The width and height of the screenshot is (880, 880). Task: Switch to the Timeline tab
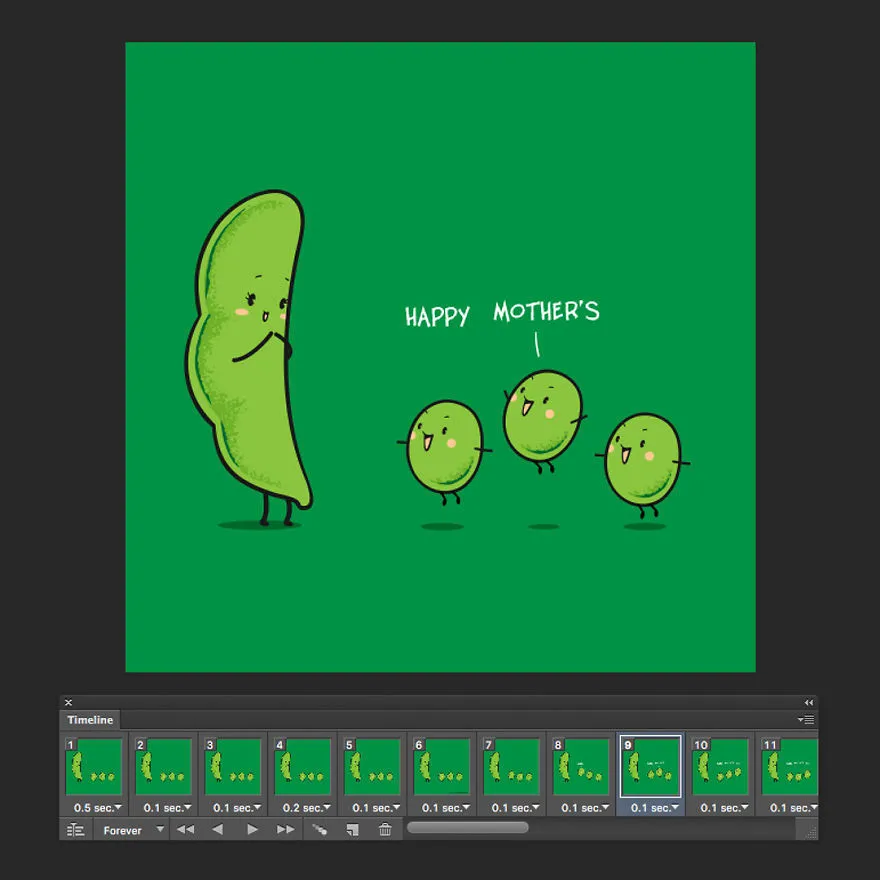(x=90, y=720)
